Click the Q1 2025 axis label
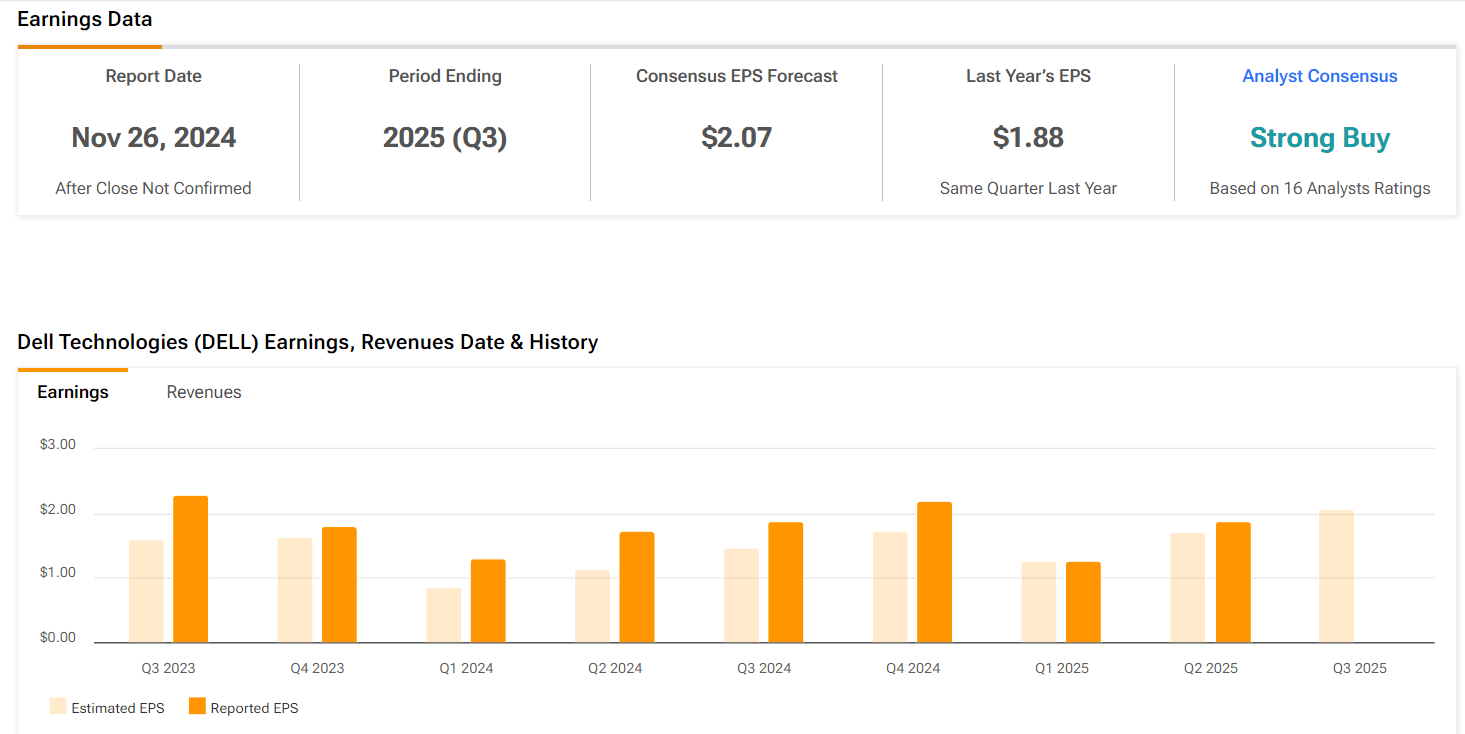The image size is (1465, 734). (x=1061, y=668)
